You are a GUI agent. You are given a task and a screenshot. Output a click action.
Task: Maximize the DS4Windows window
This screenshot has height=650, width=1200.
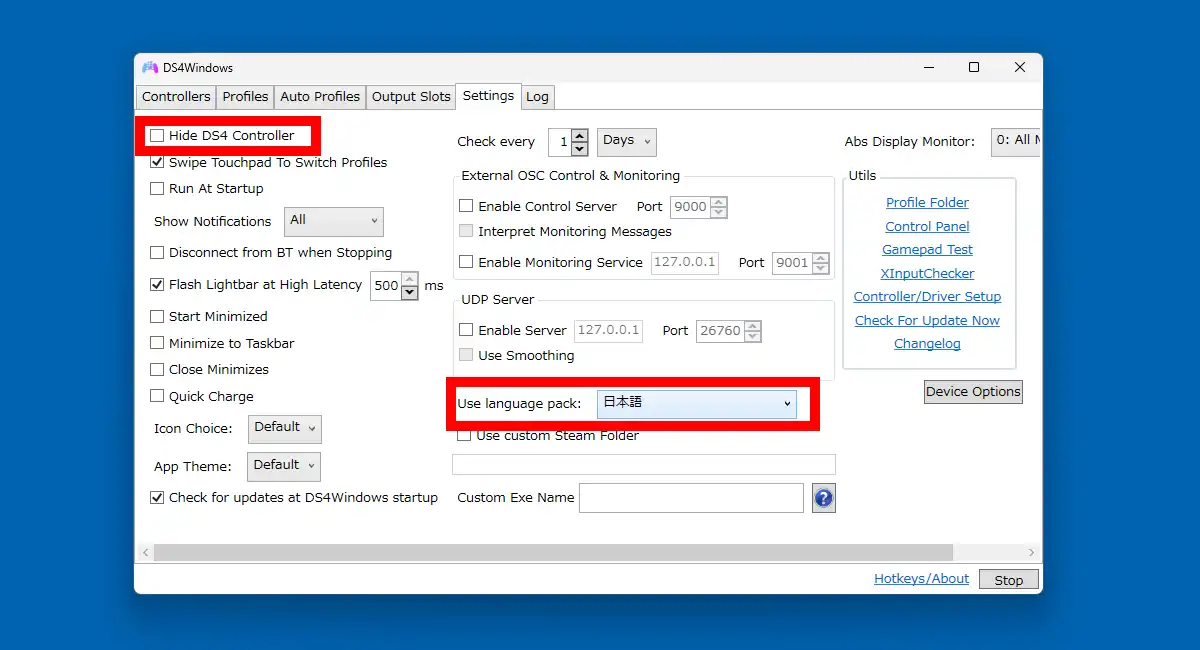coord(973,68)
